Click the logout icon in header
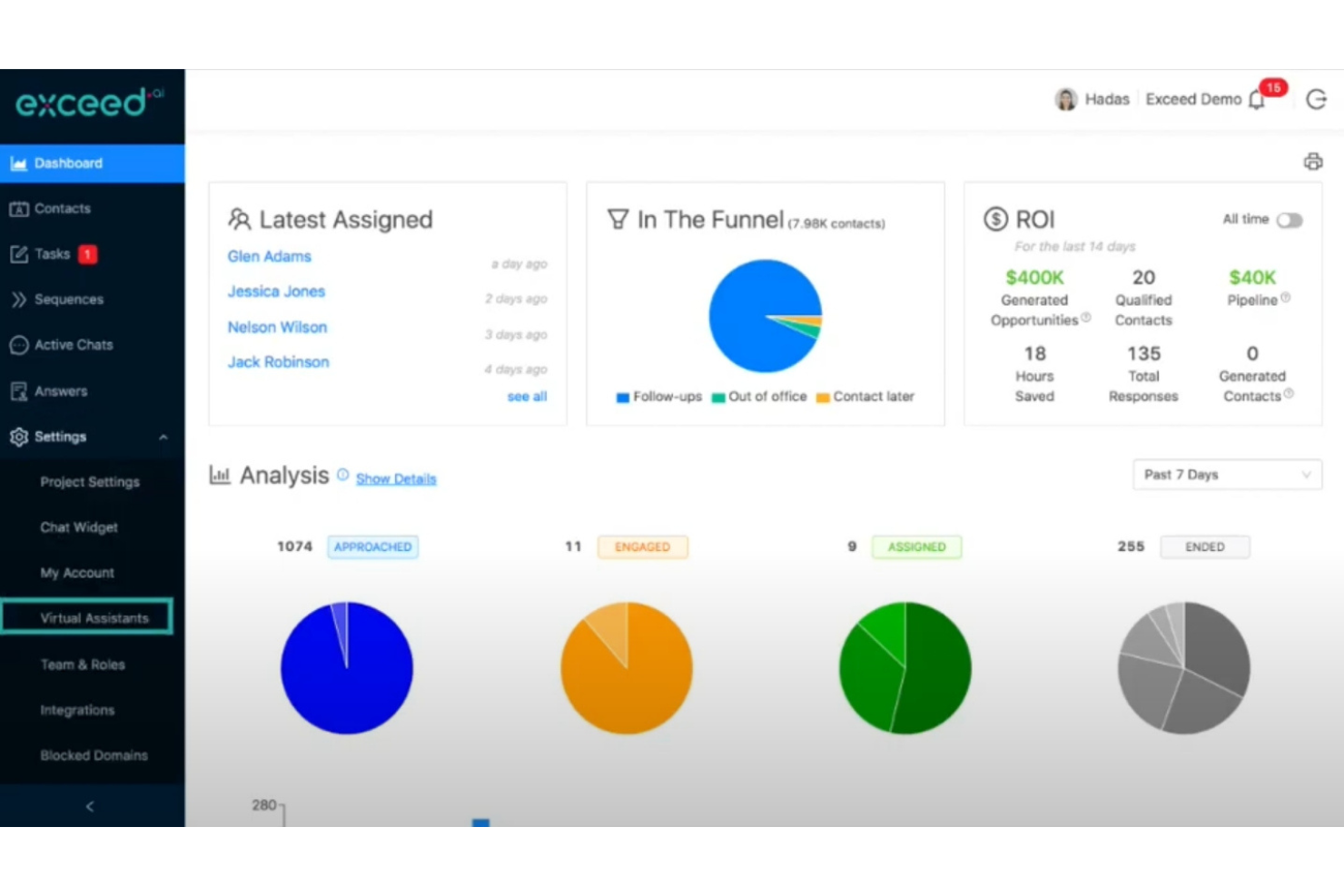The image size is (1344, 896). [x=1316, y=100]
